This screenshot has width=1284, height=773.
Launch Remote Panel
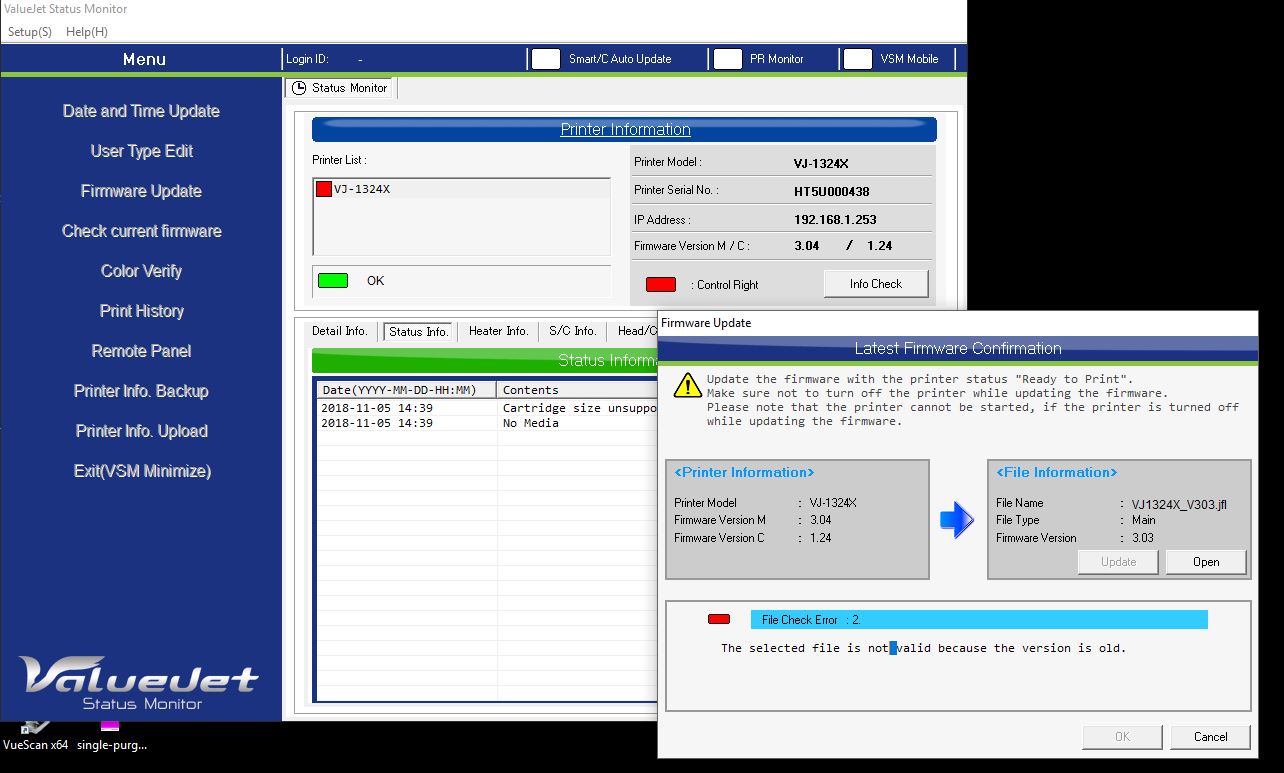pos(141,351)
